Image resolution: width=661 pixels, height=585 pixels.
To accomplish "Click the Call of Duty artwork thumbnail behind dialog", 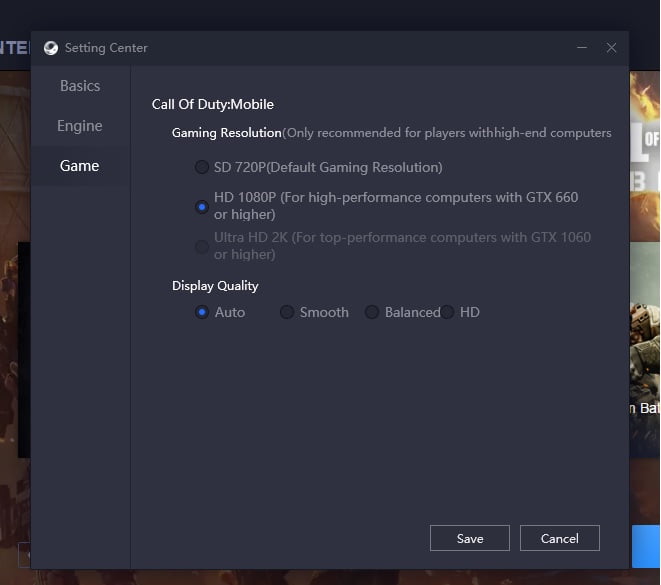I will point(645,156).
